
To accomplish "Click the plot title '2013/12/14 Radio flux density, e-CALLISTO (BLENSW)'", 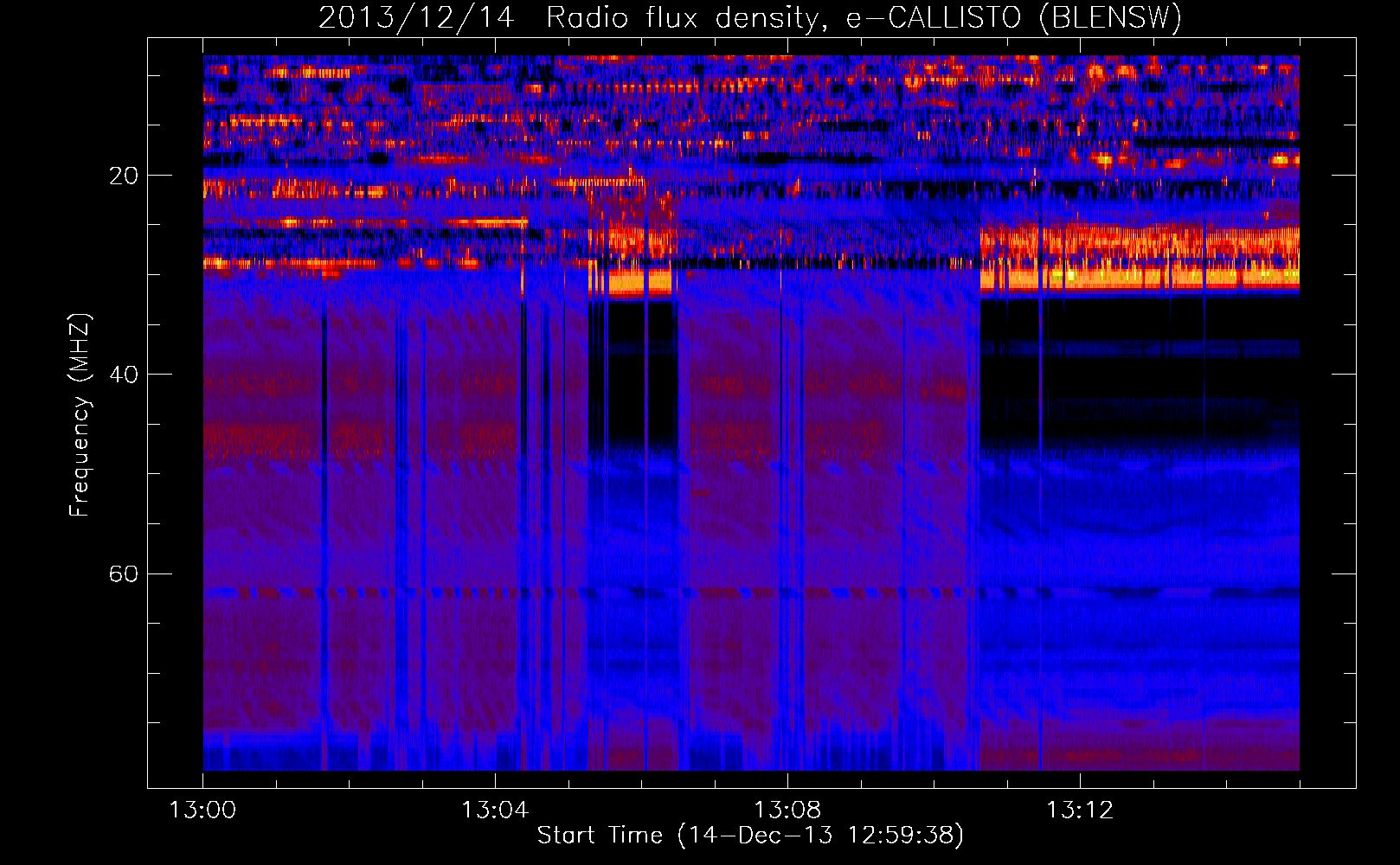I will pyautogui.click(x=750, y=17).
